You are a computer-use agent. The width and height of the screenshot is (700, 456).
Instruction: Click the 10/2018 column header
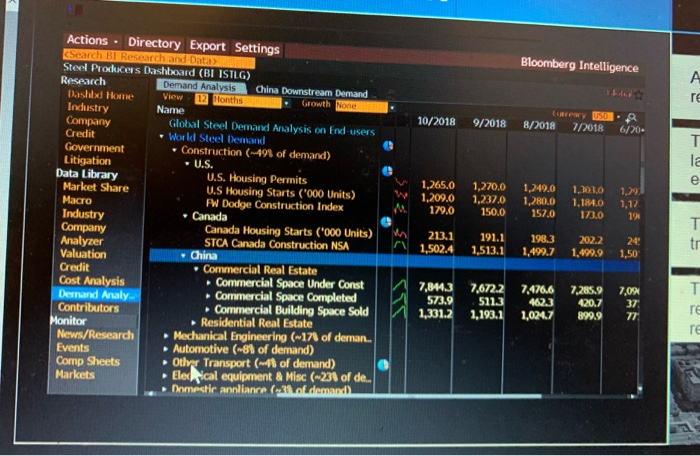click(436, 121)
